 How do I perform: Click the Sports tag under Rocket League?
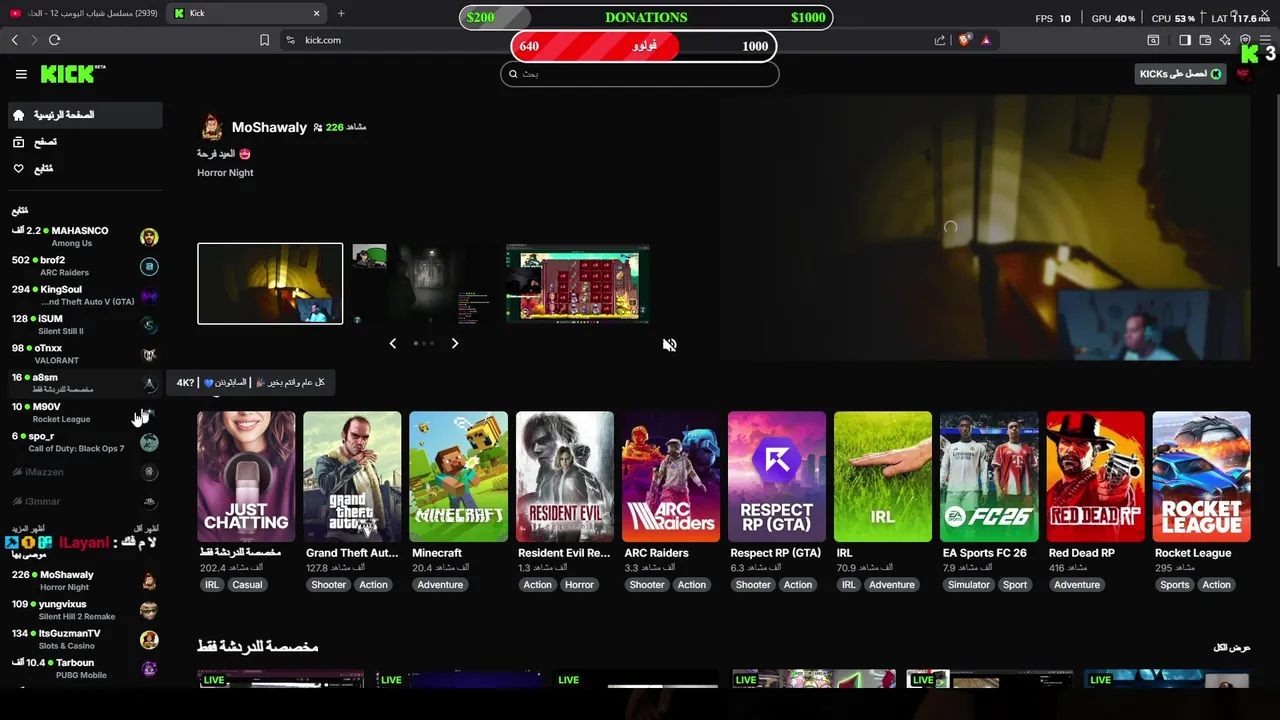pos(1175,585)
